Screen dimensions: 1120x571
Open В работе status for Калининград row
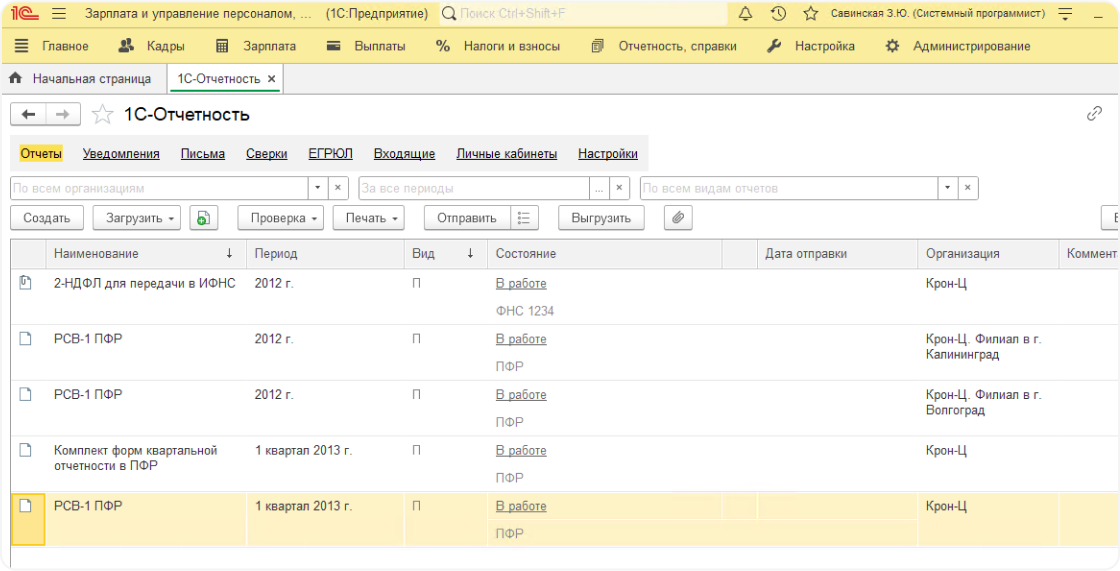(x=521, y=339)
